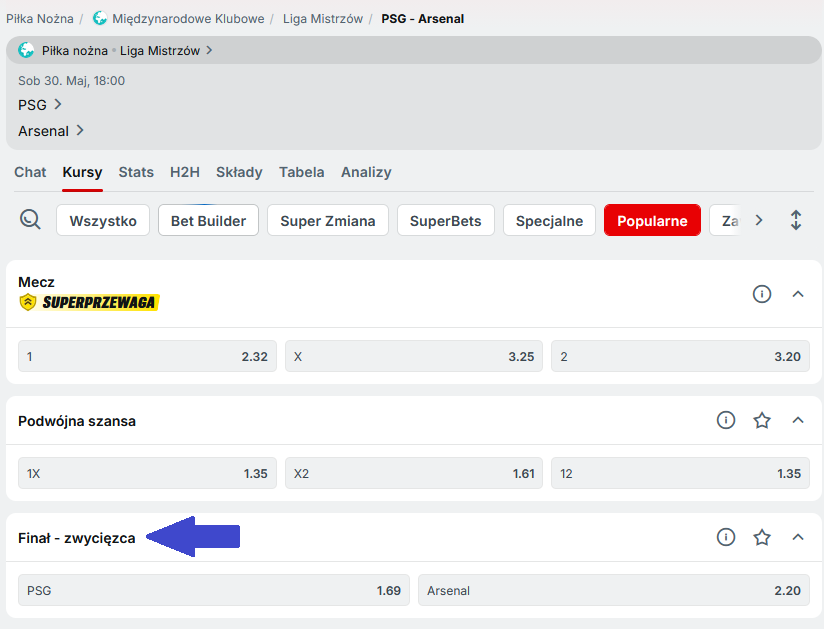
Task: Bet on 2 at odds 3.20
Action: point(680,356)
